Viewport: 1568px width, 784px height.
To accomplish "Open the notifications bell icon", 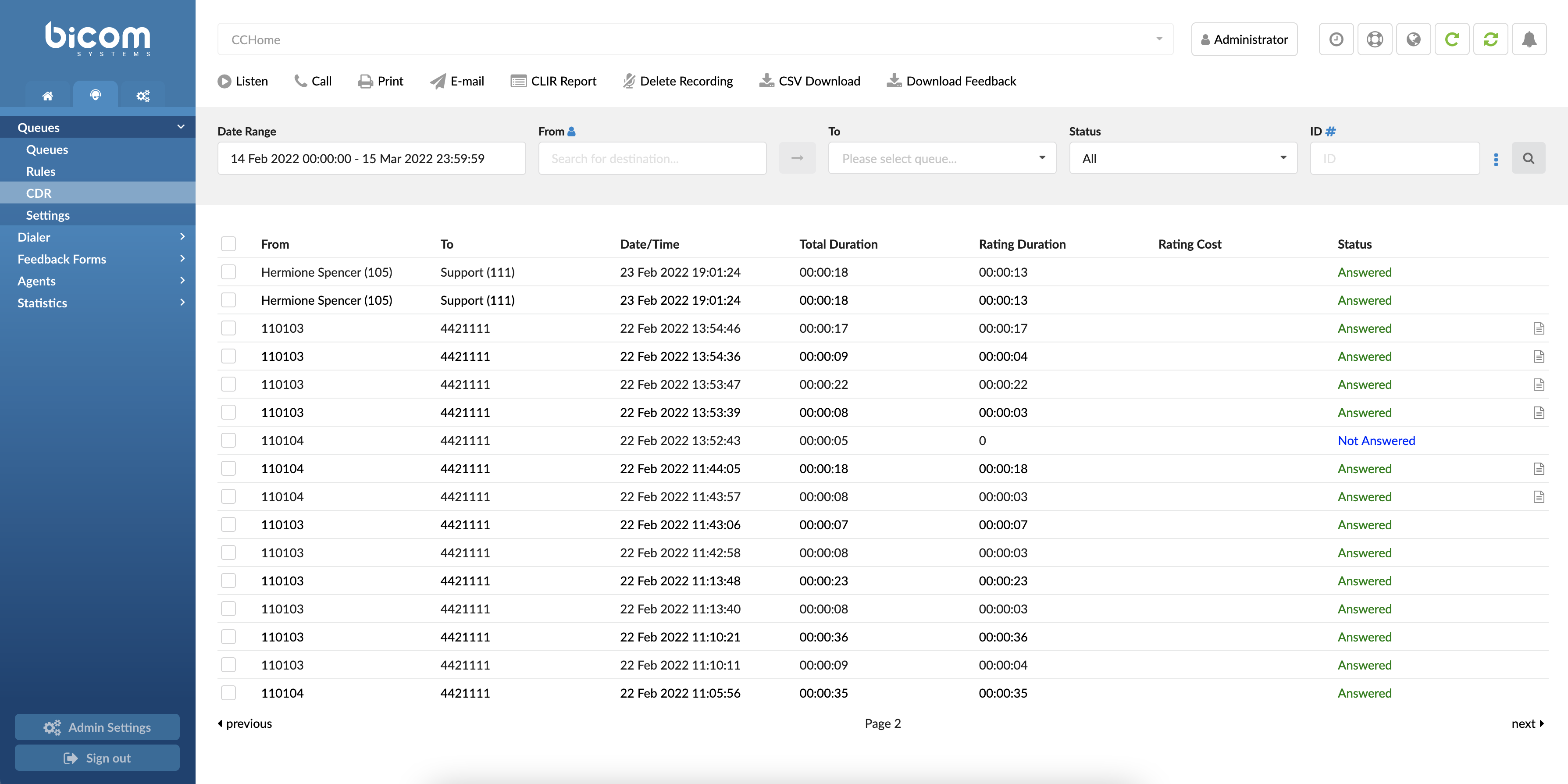I will point(1529,39).
